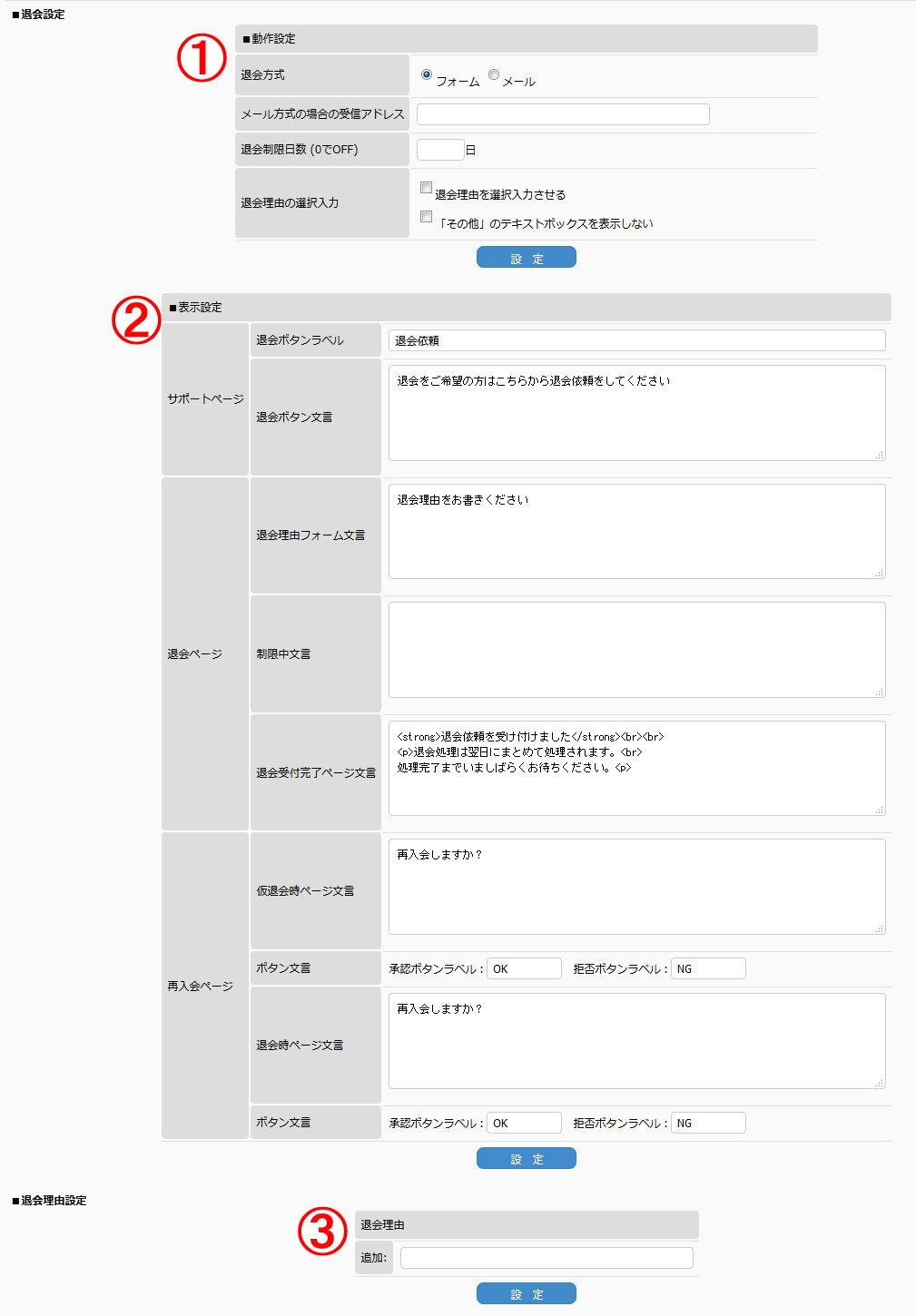Click the first 承認ボタンラベル OK field
916x1316 pixels.
pos(524,968)
